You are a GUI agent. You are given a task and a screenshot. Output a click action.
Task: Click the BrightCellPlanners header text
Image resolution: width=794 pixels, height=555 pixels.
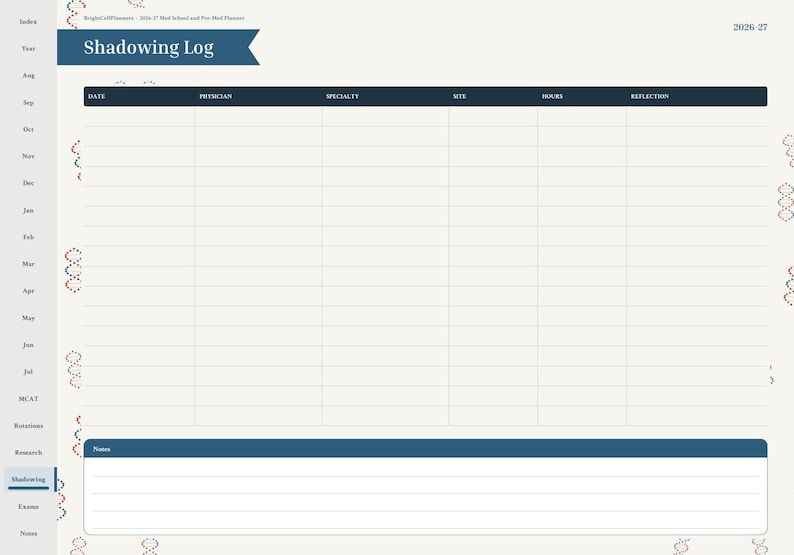point(164,18)
